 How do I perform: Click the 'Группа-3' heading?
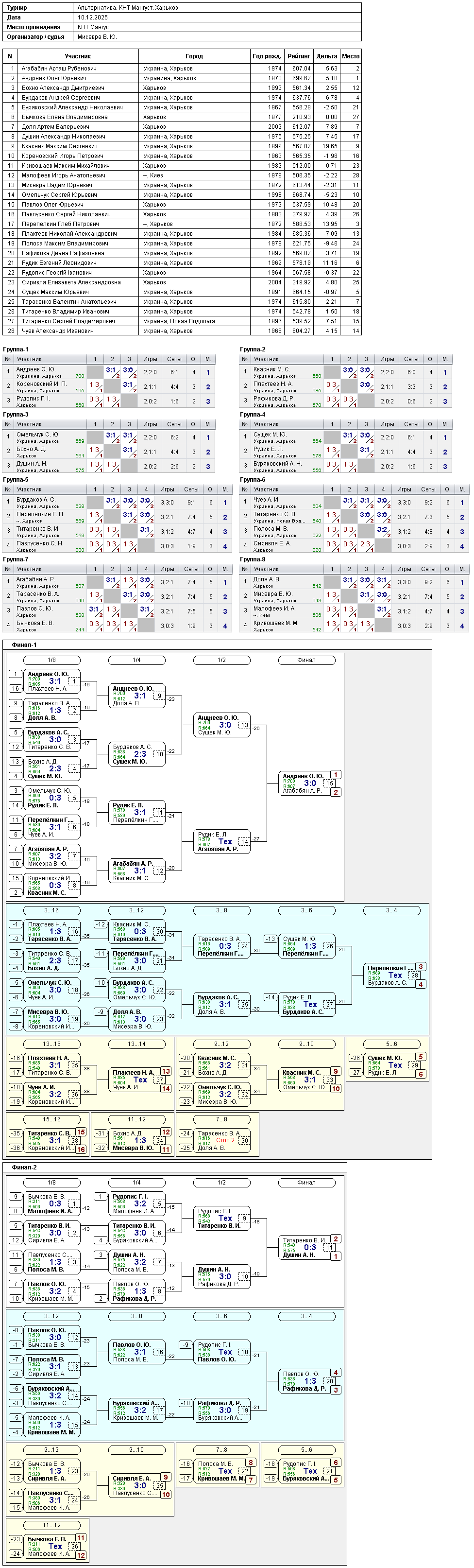point(16,416)
